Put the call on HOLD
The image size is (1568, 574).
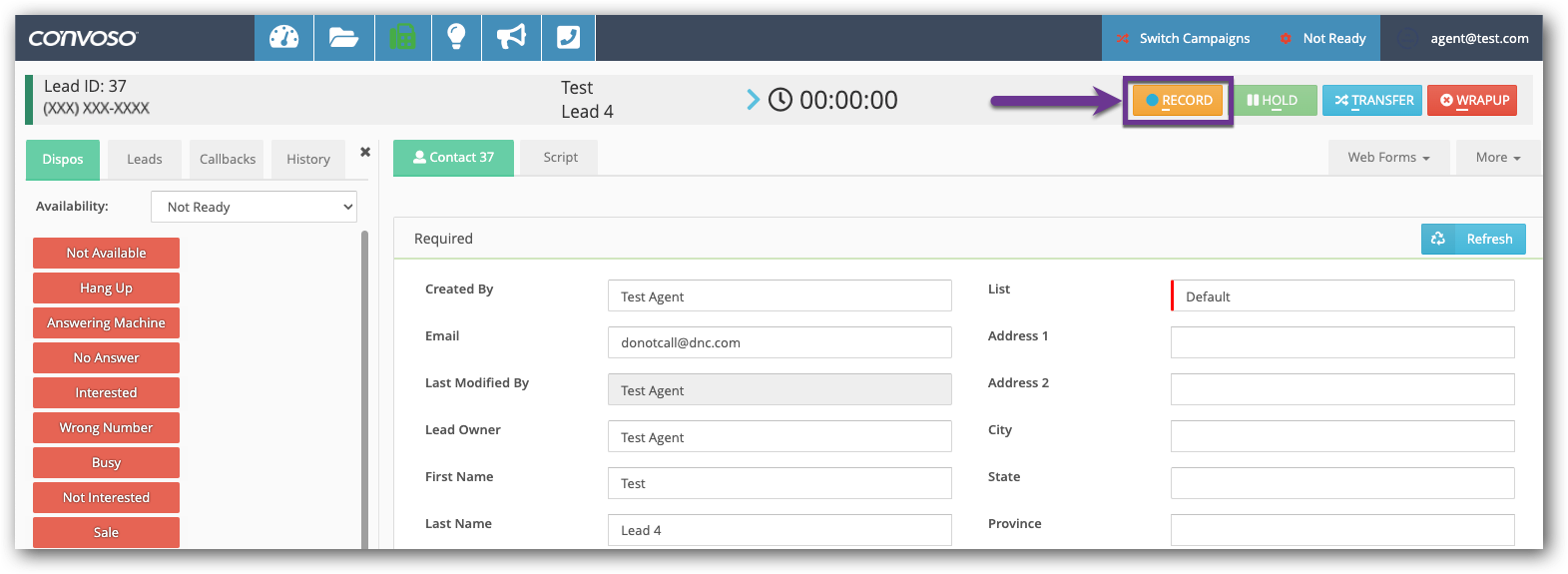coord(1273,100)
